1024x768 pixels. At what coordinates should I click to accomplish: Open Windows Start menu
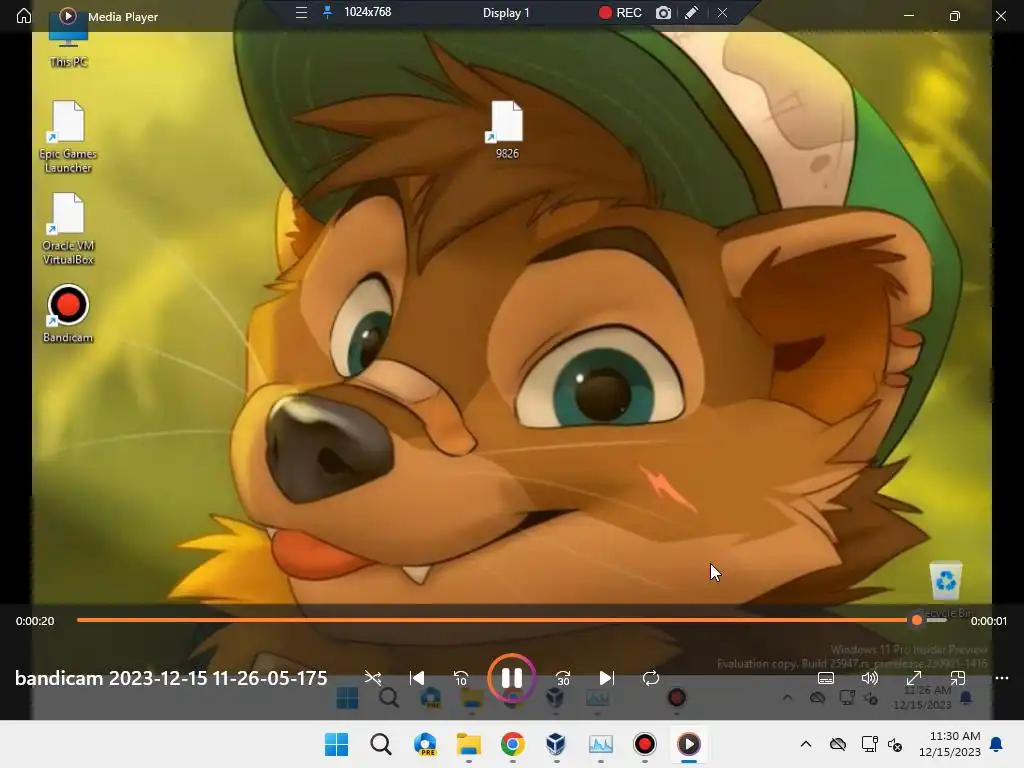tap(336, 744)
